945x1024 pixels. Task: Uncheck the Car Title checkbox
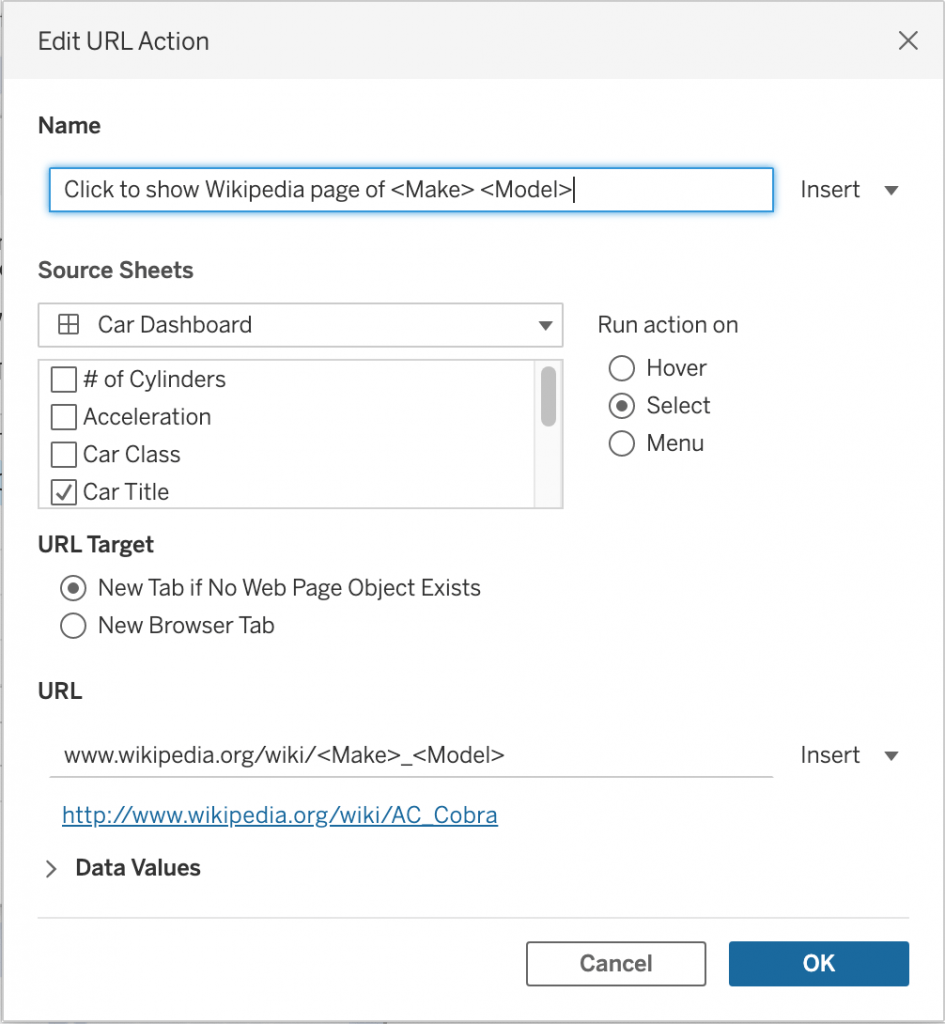click(64, 492)
